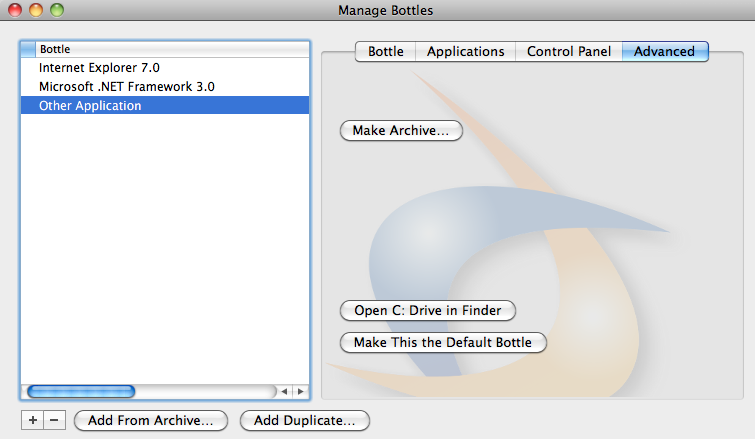755x439 pixels.
Task: Click the right scroll arrow in bottle list
Action: [301, 391]
